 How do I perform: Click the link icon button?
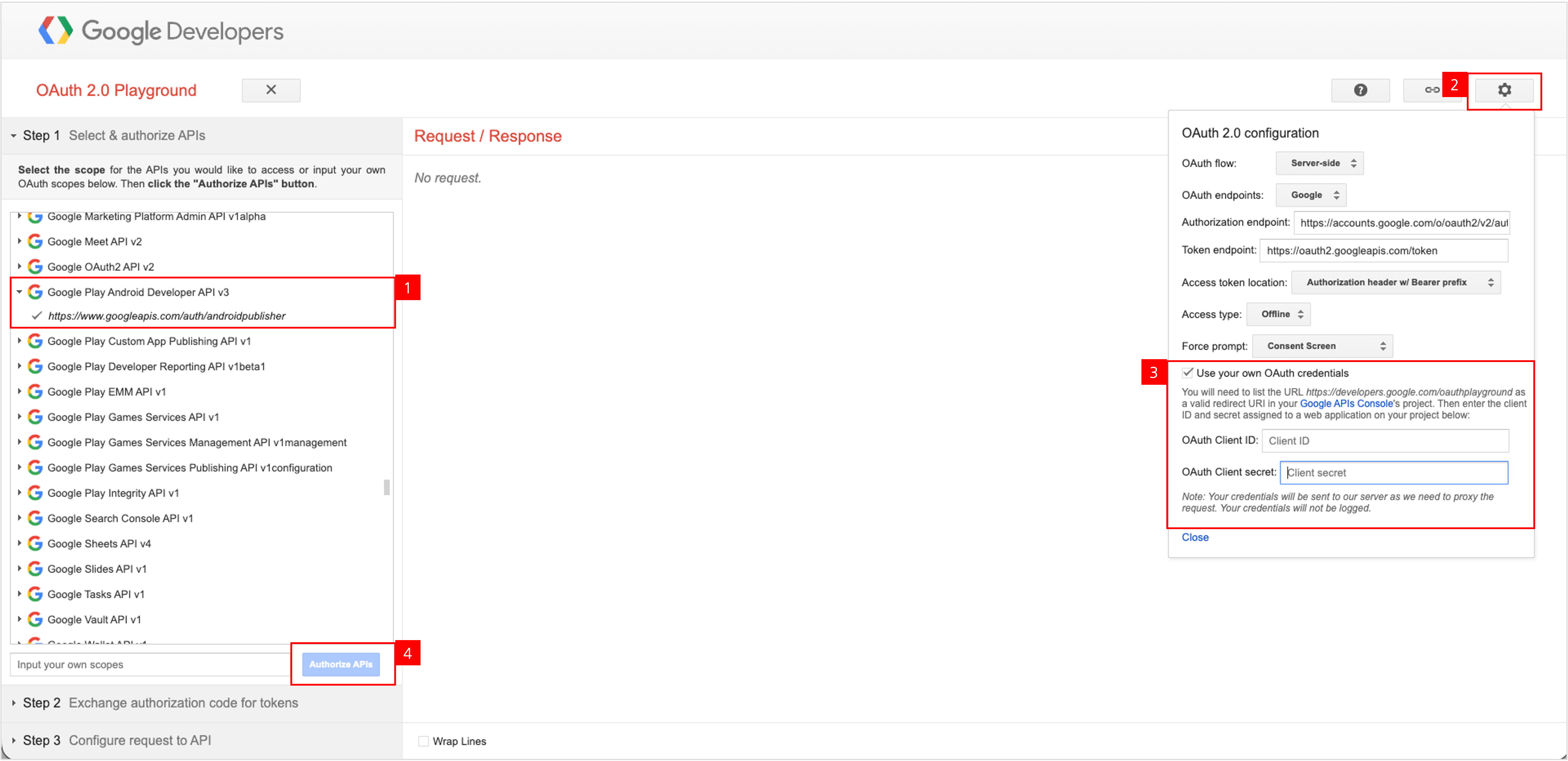(x=1432, y=90)
